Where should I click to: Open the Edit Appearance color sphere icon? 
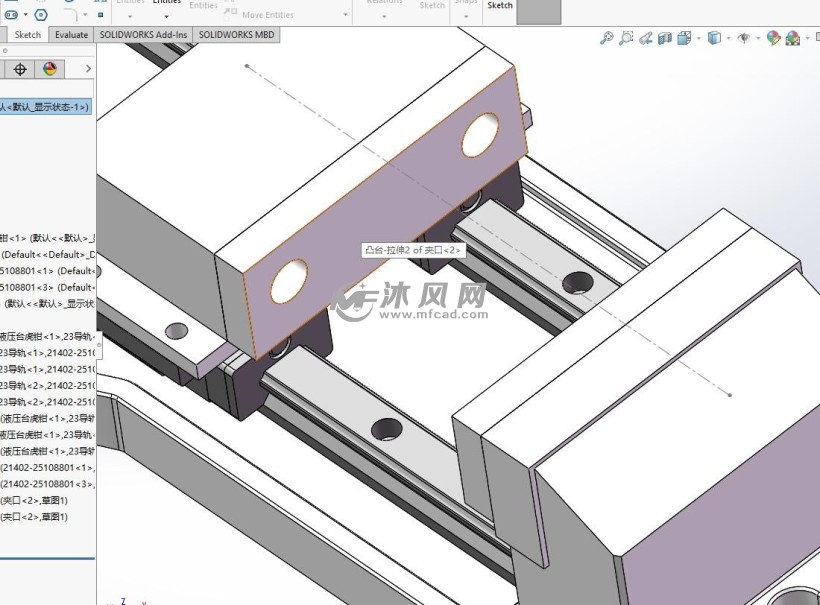[773, 38]
